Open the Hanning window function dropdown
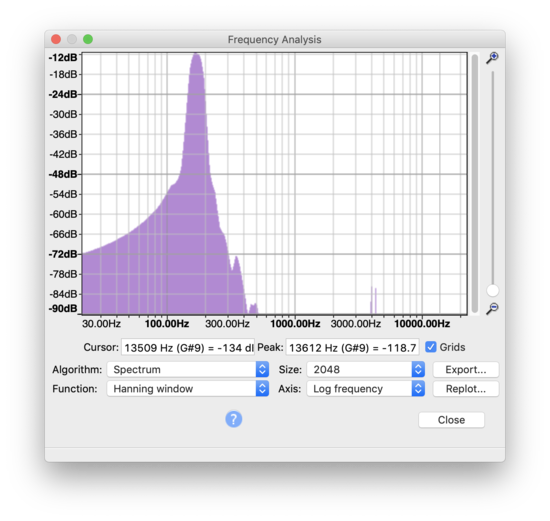550x521 pixels. (x=188, y=389)
